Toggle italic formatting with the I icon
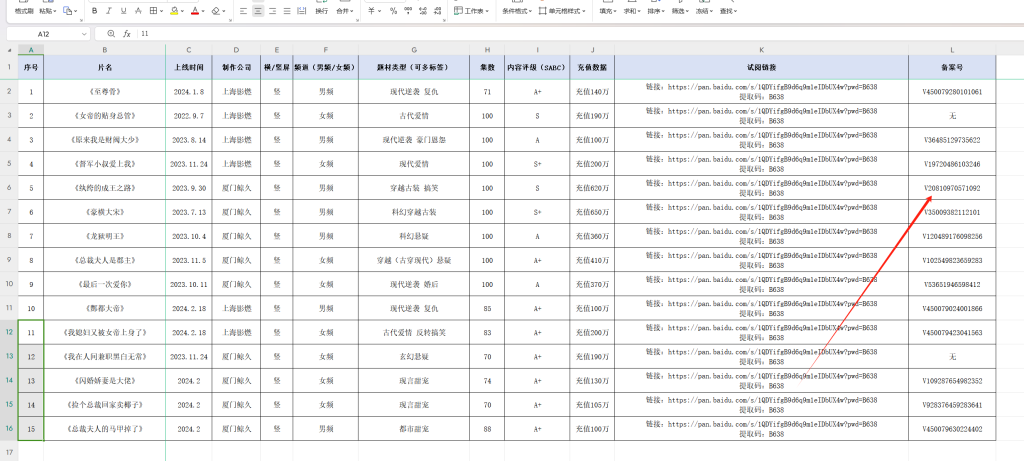The height and width of the screenshot is (461, 1024). tap(109, 11)
